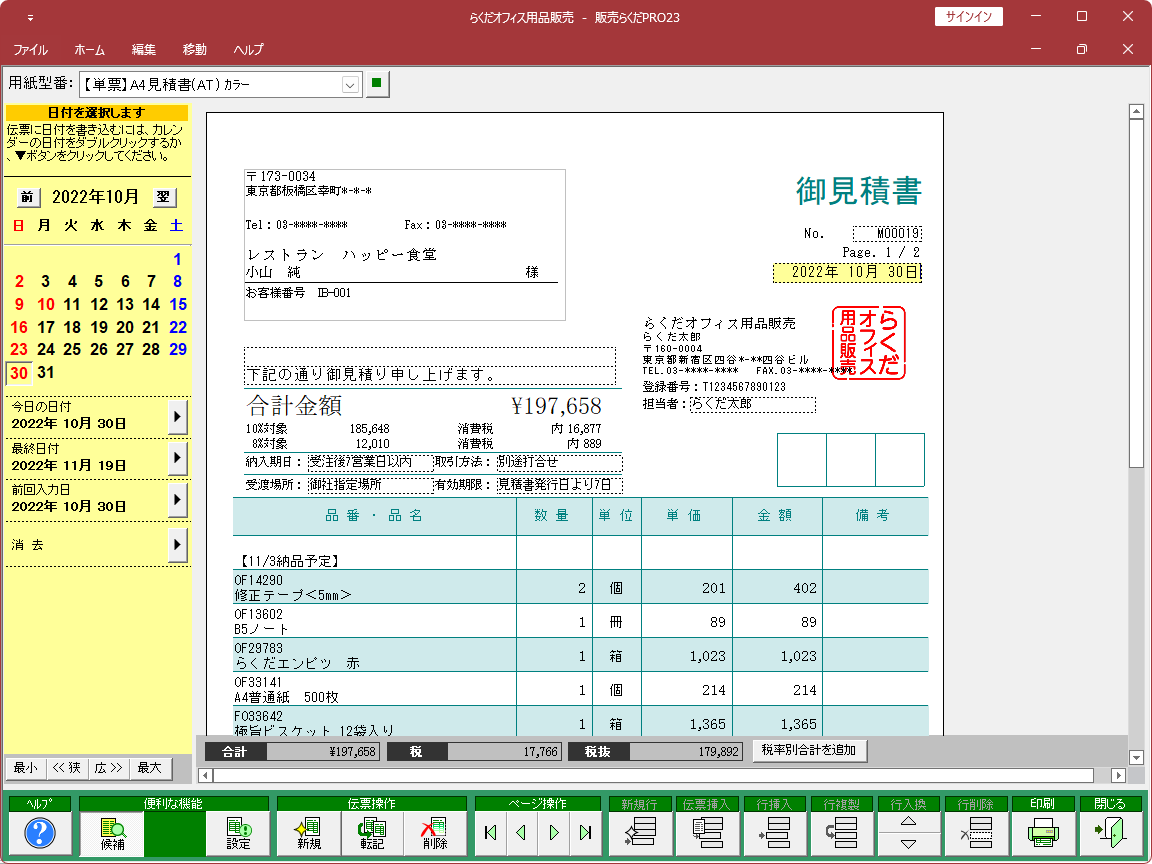Open the 用紙型番 paper type dropdown

click(x=350, y=85)
